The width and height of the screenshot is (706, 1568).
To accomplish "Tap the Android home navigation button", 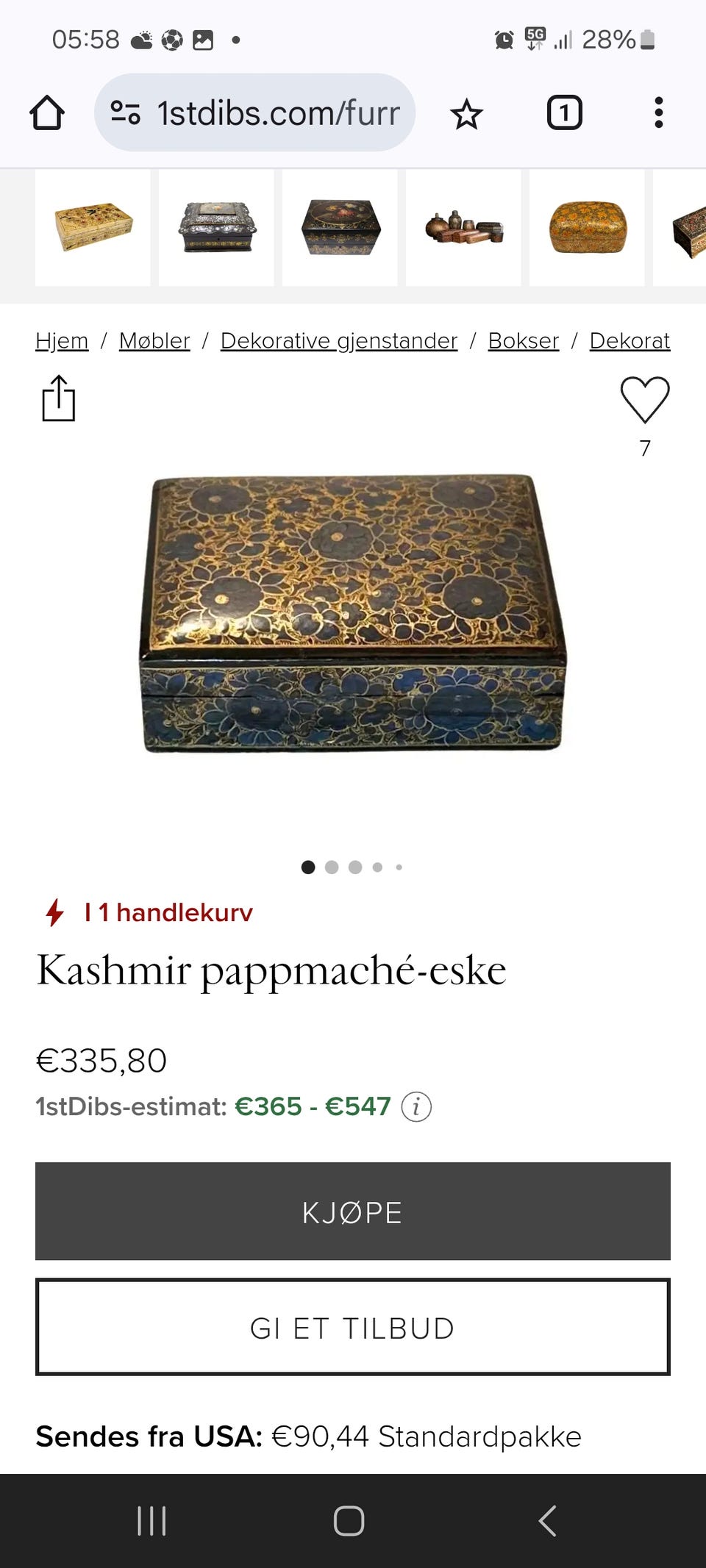I will point(349,1520).
